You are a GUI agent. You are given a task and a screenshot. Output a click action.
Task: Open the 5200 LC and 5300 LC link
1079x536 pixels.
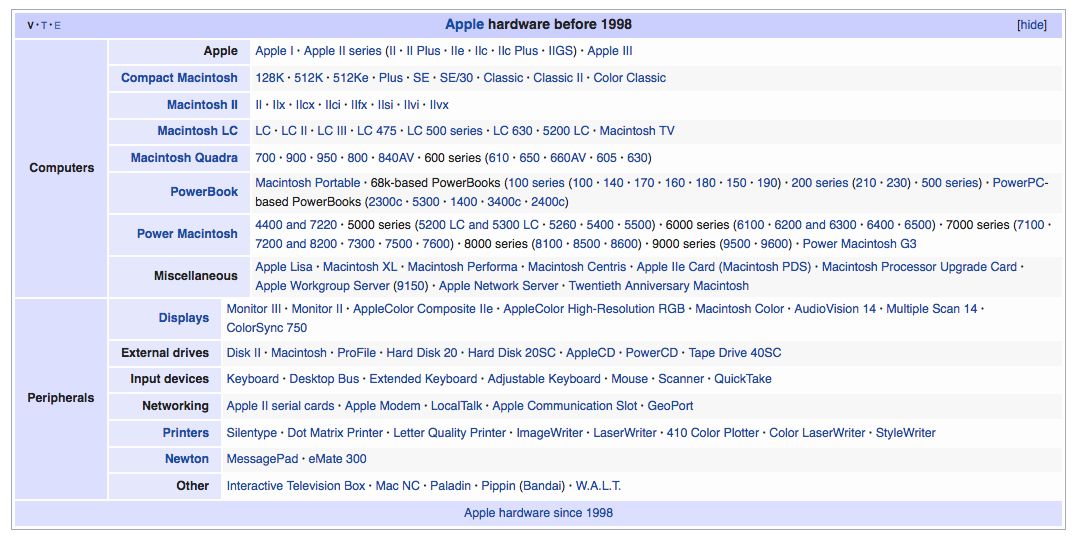click(x=479, y=225)
